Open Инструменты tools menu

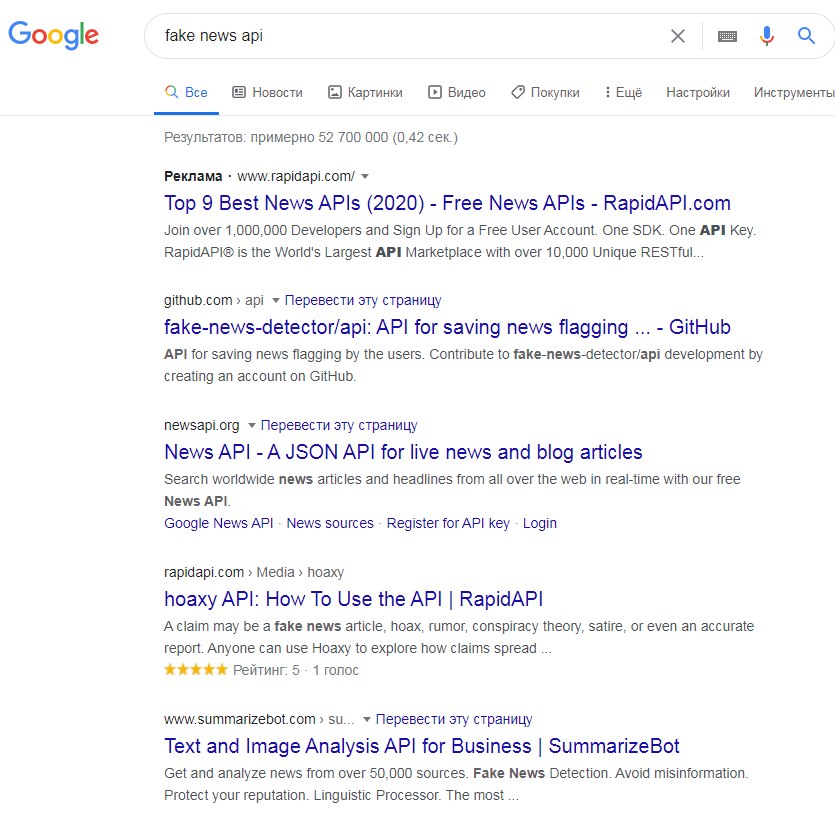[x=794, y=92]
